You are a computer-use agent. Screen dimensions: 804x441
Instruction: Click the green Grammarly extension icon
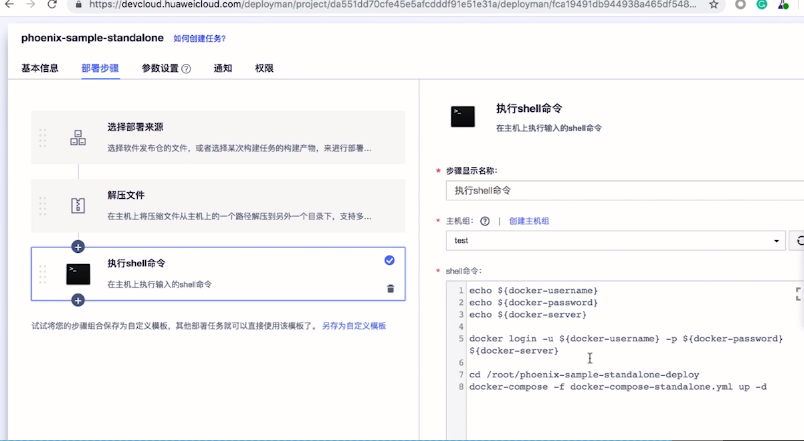pos(761,5)
